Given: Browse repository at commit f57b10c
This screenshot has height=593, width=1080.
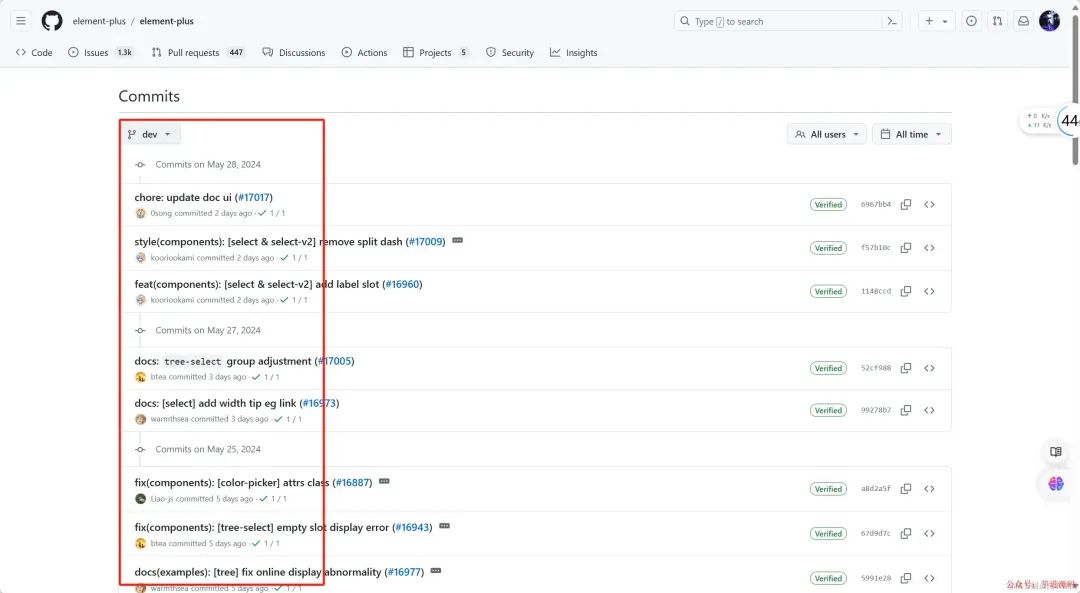Looking at the screenshot, I should (929, 248).
